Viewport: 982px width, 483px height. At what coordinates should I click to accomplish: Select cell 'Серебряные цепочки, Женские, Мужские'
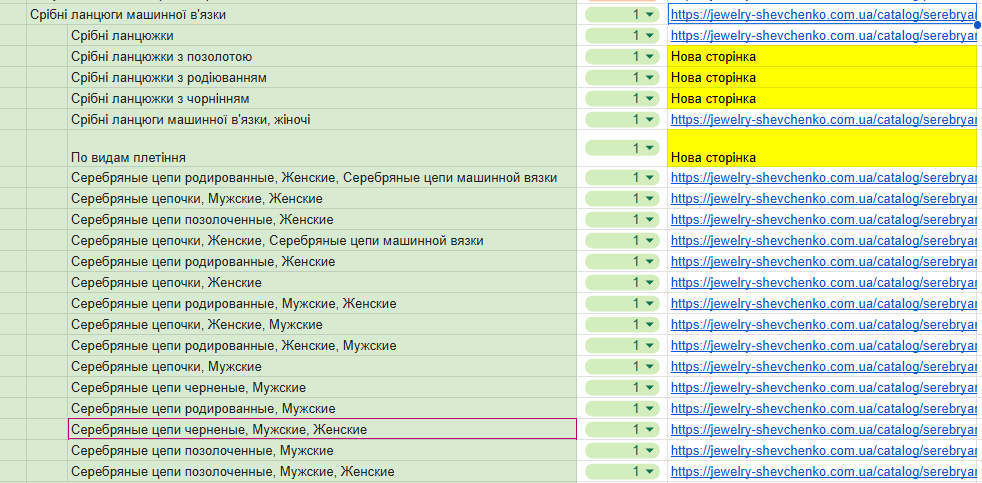[x=323, y=325]
